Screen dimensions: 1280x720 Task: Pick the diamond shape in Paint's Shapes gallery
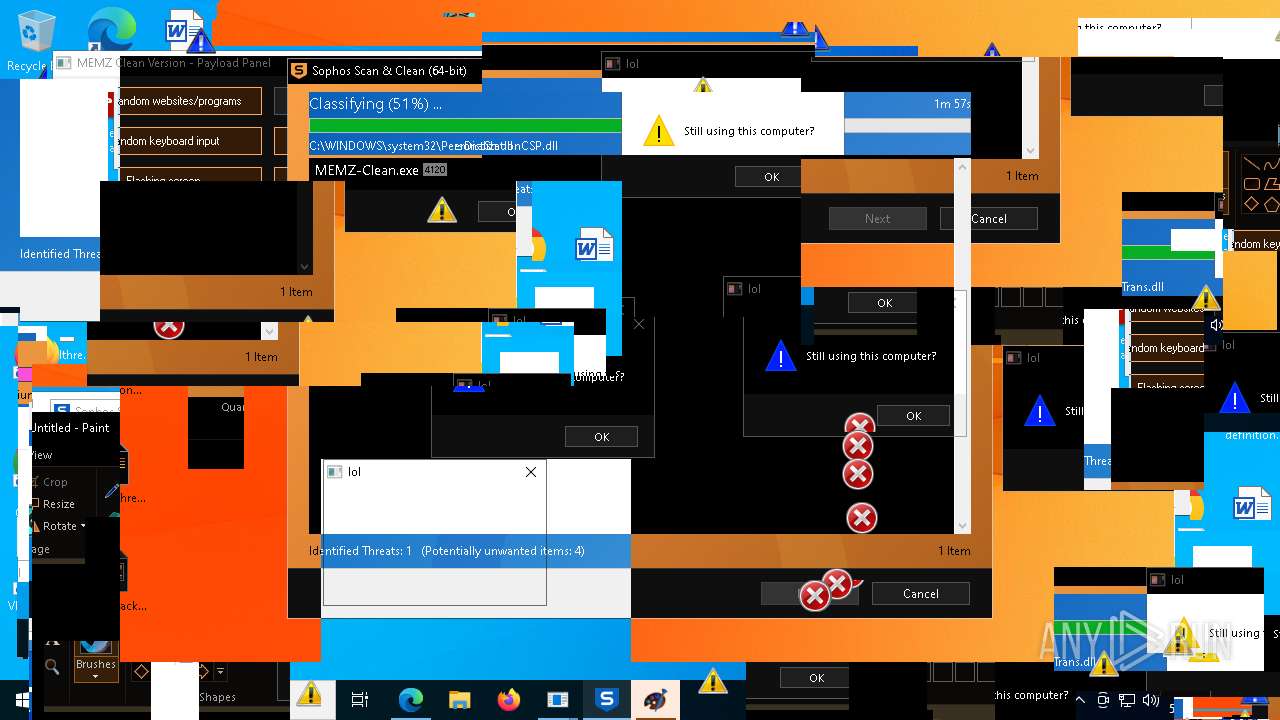(141, 672)
